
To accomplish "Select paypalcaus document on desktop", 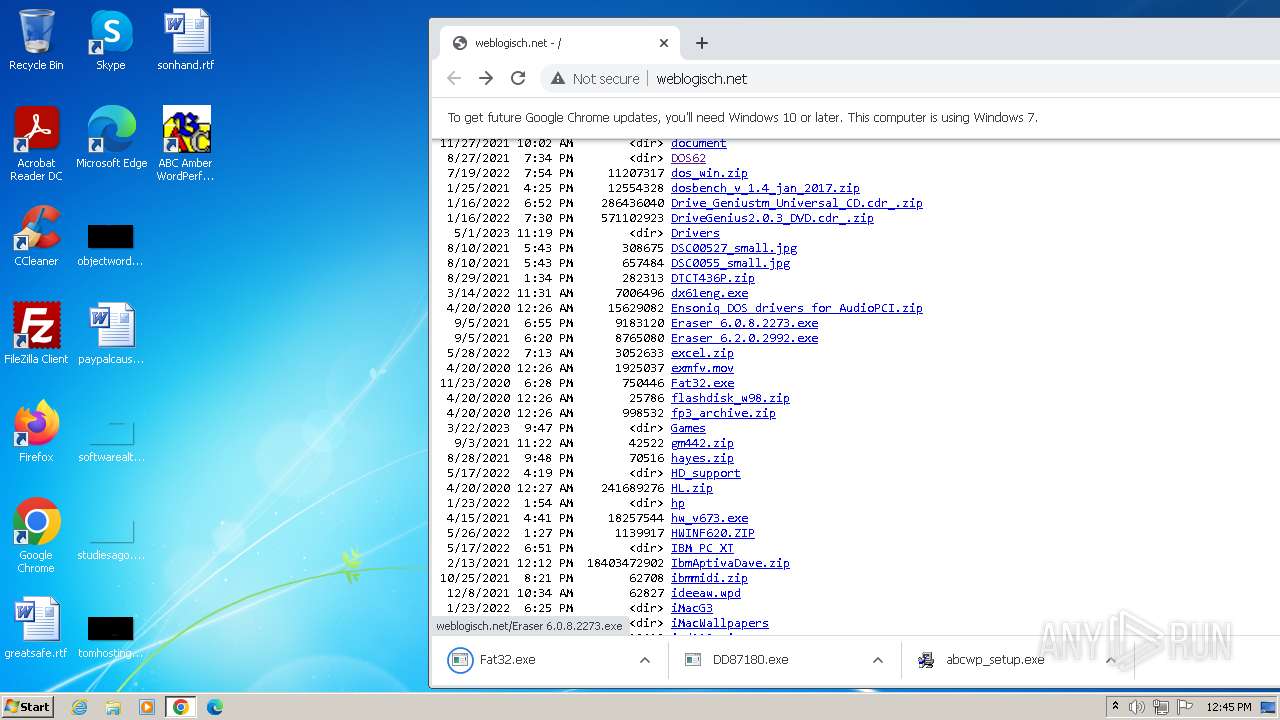I will [110, 333].
